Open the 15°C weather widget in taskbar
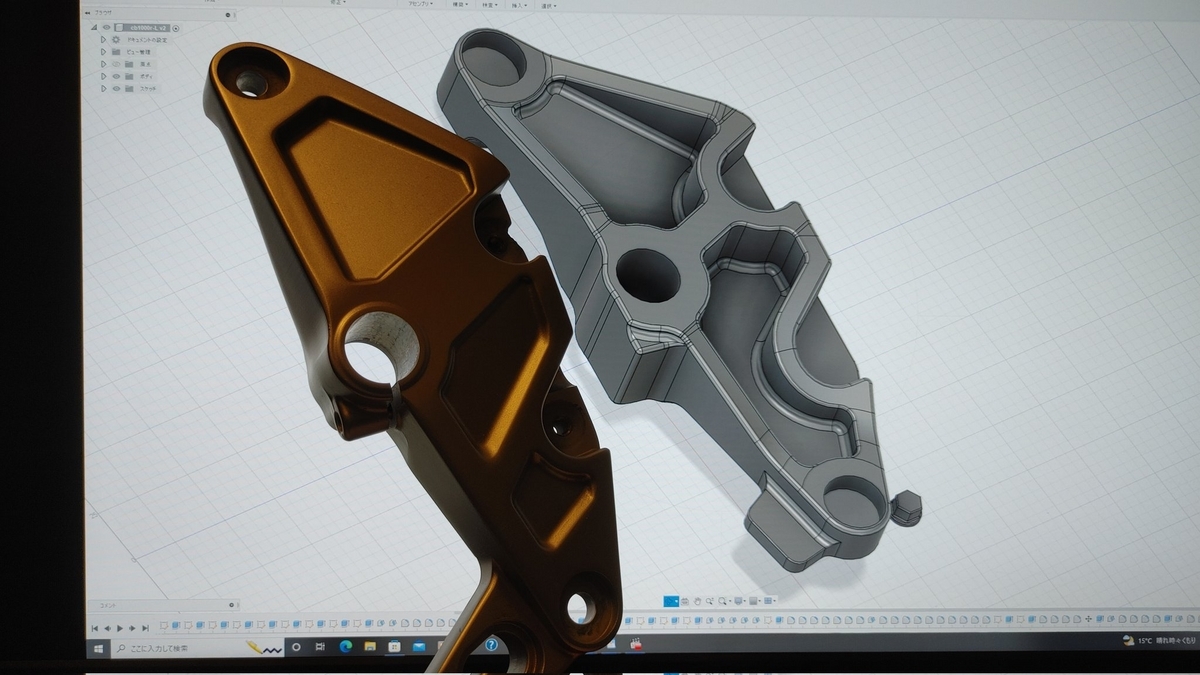The image size is (1200, 675). point(1160,640)
